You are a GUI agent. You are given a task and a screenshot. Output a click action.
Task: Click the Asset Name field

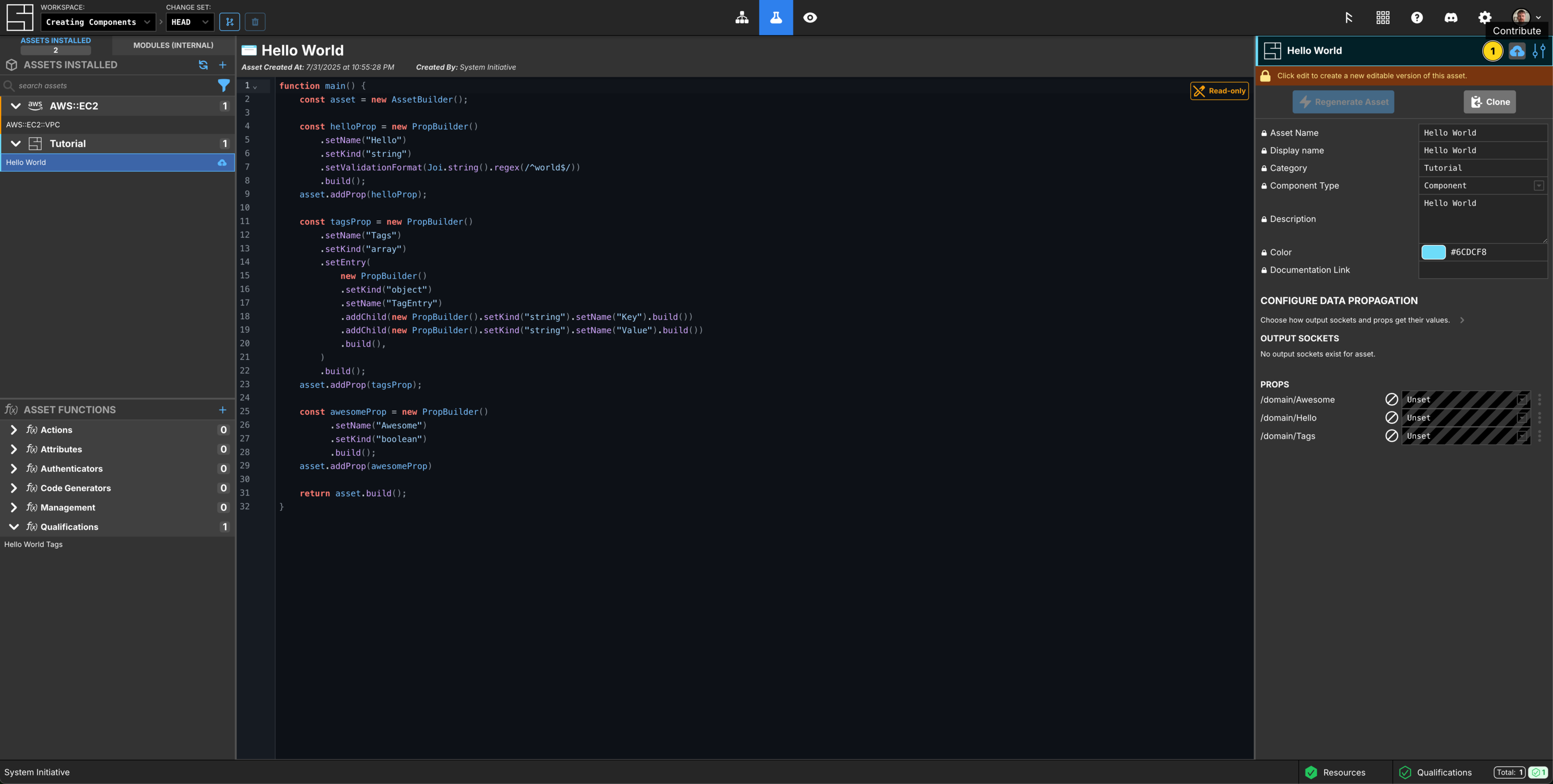pyautogui.click(x=1483, y=133)
